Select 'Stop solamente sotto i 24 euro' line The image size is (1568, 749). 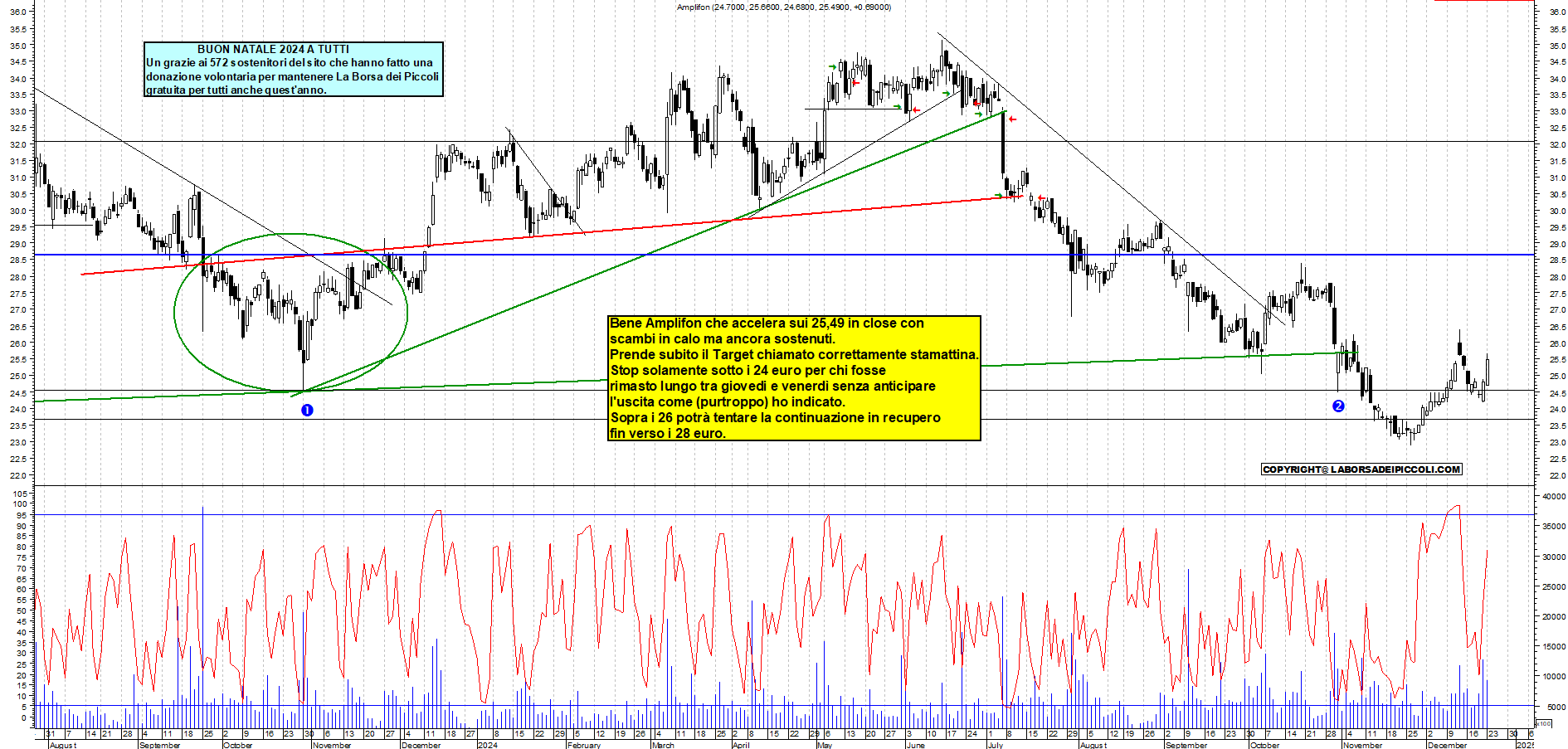[748, 370]
